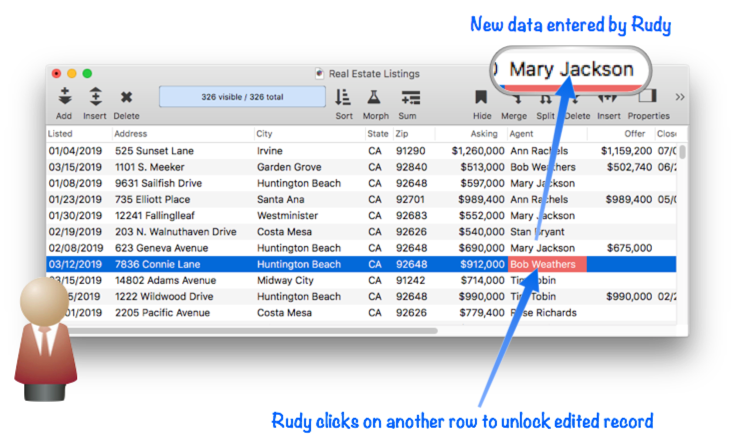Click the horizontal scrollbar at table bottom
735x443 pixels.
250,330
